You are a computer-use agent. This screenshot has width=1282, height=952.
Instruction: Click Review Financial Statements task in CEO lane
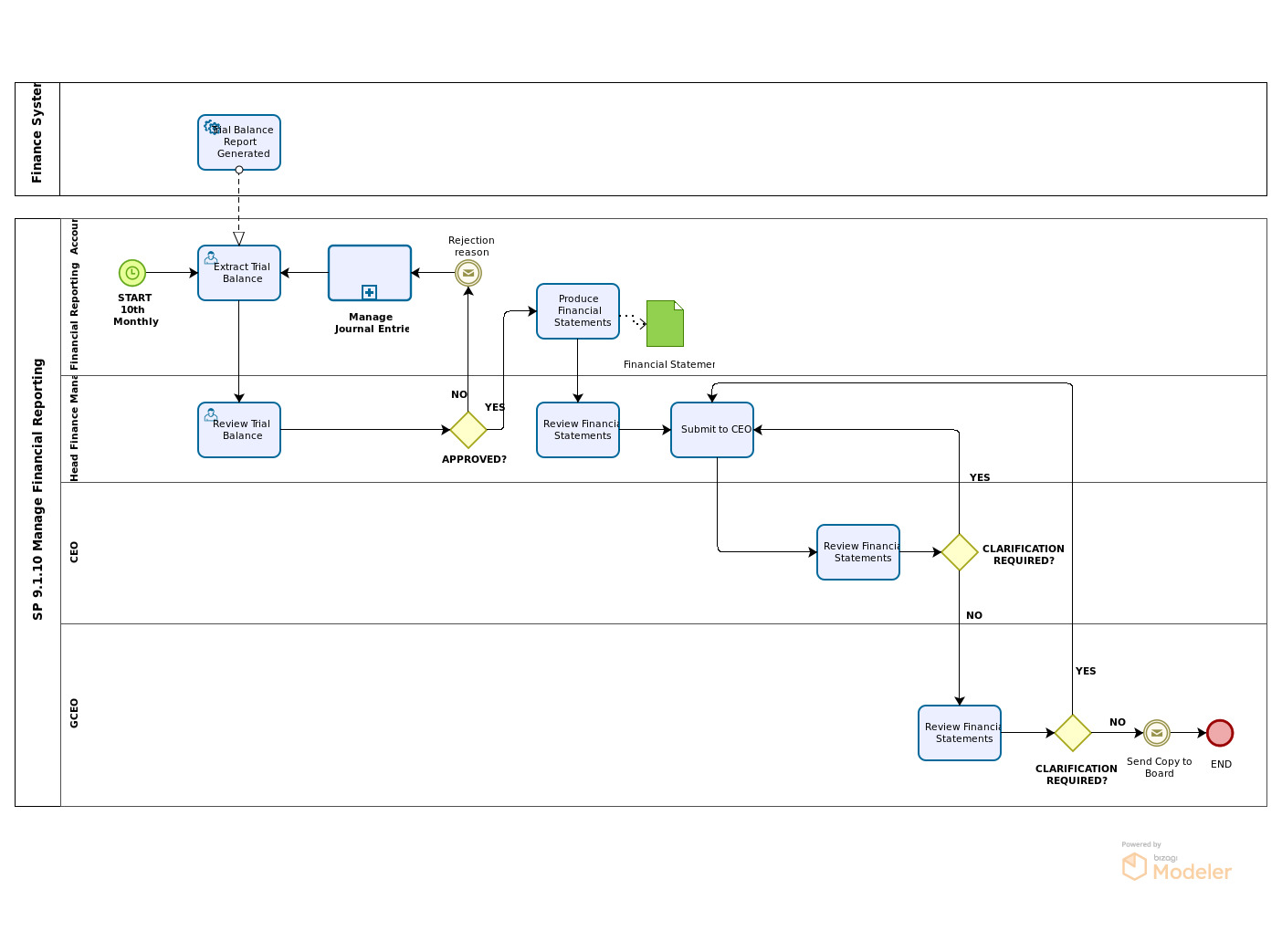point(858,552)
